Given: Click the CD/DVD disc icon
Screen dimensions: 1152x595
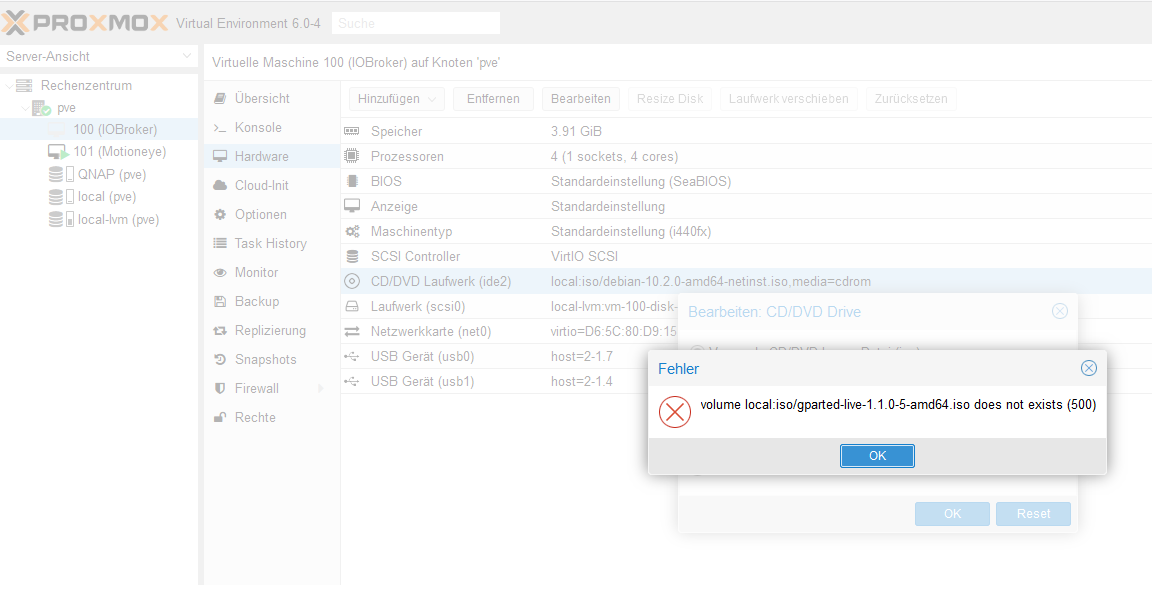Looking at the screenshot, I should coord(352,281).
